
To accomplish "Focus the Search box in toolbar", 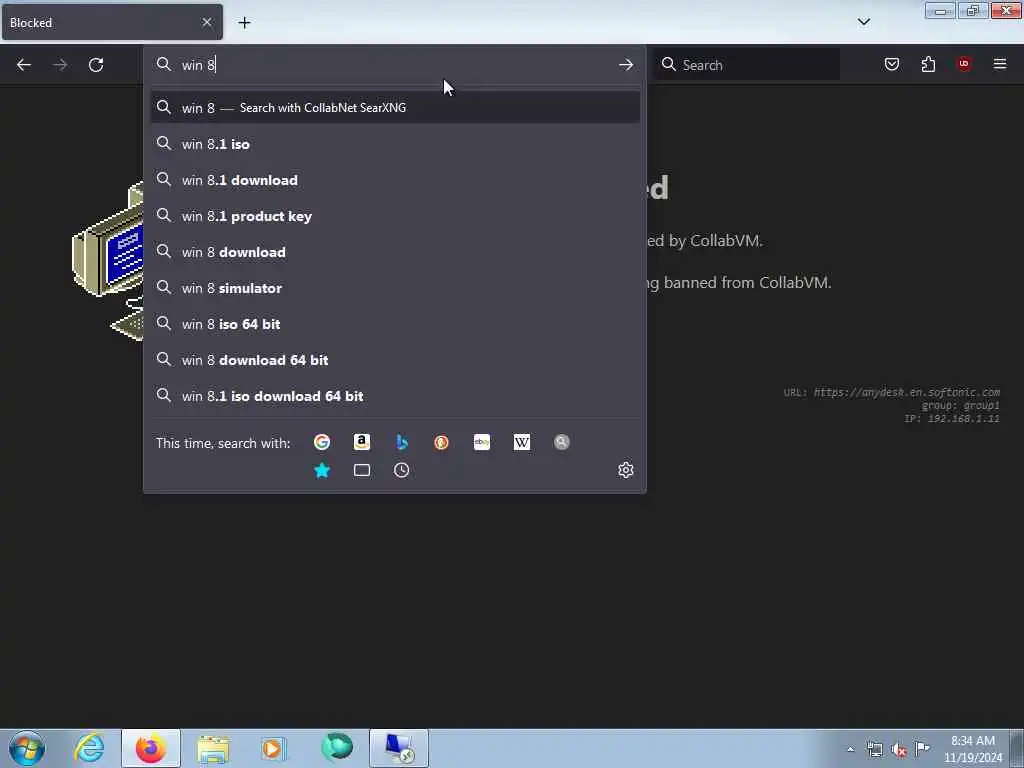I will point(746,65).
